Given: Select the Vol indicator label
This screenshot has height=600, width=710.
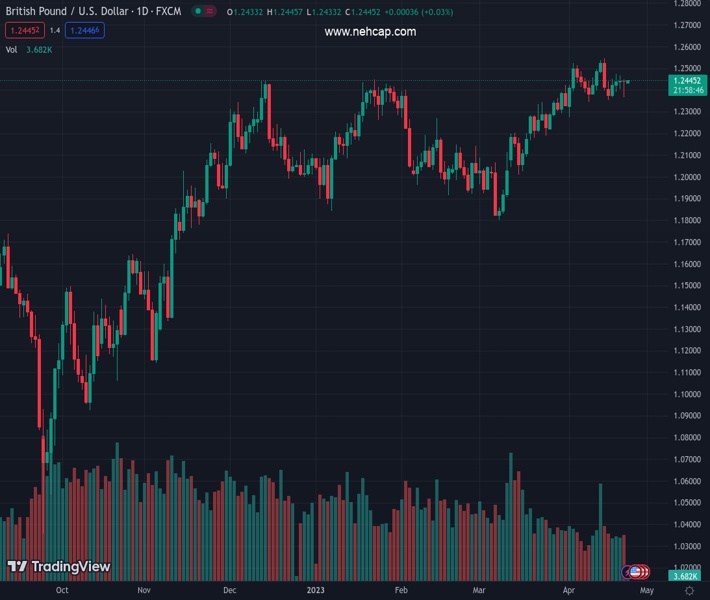Looking at the screenshot, I should 12,49.
